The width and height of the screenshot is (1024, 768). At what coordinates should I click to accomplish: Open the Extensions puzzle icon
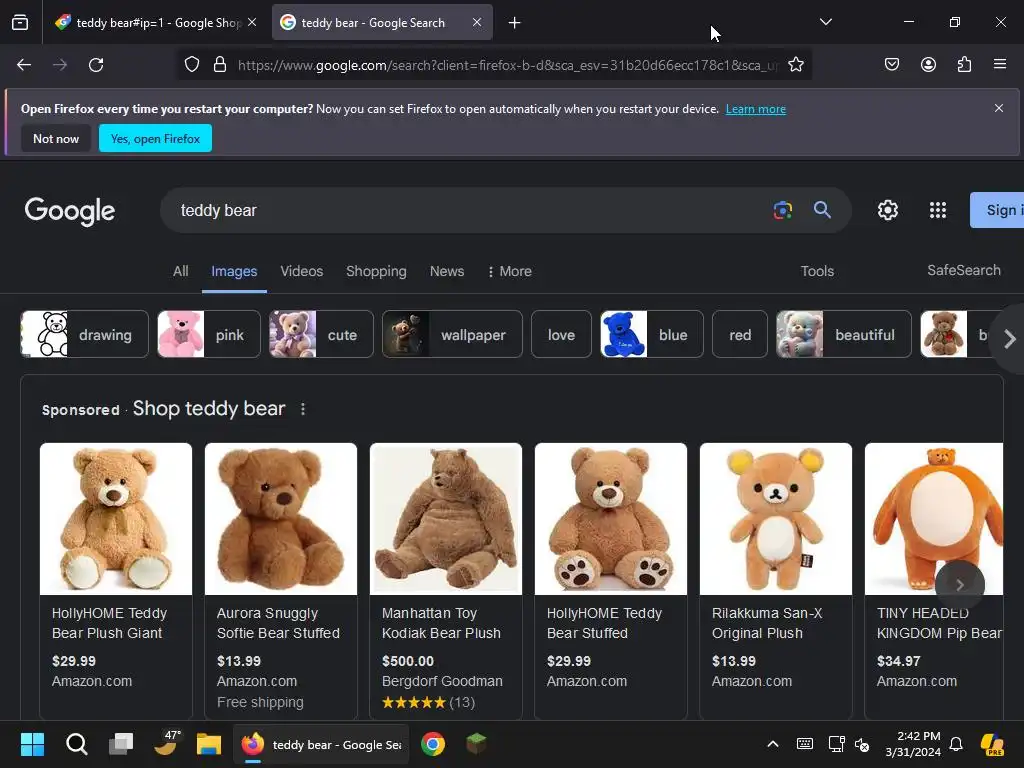click(x=964, y=64)
